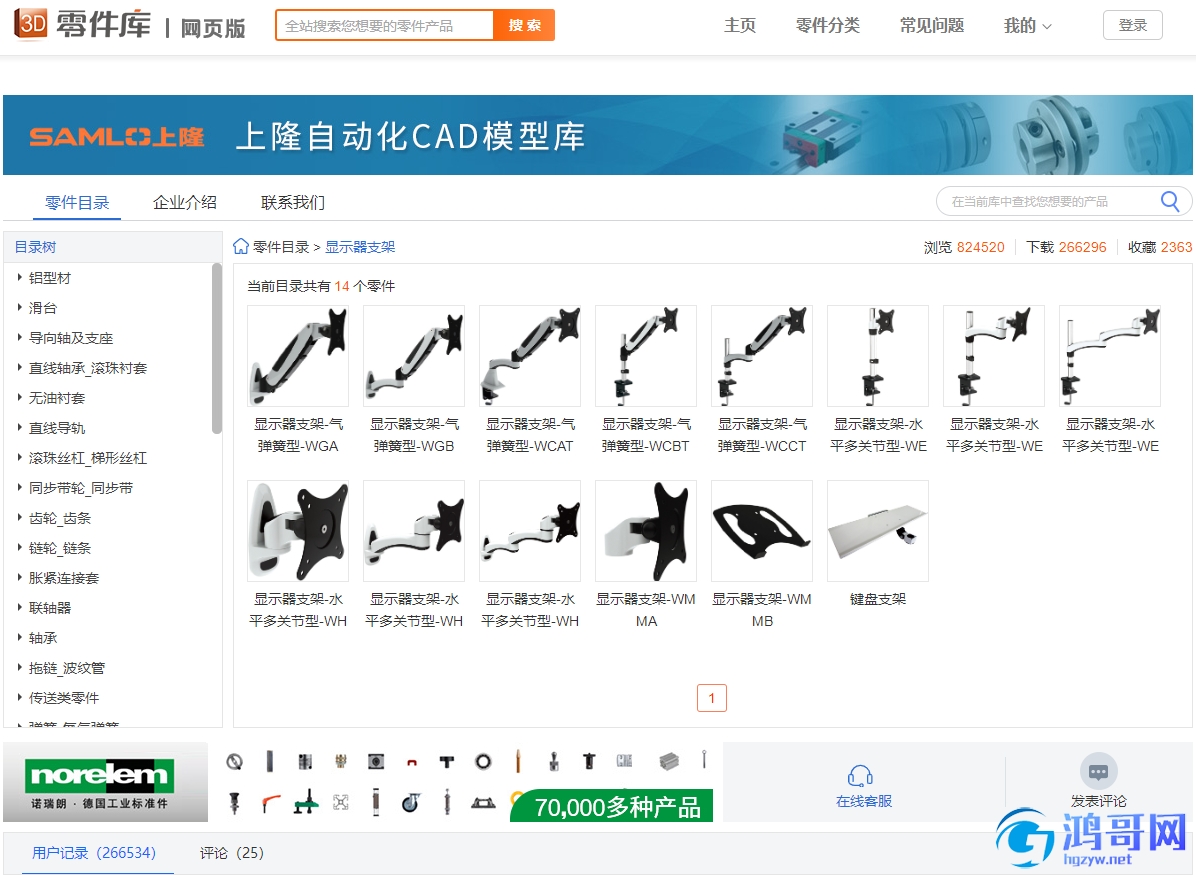1196x875 pixels.
Task: Select 胀紧连接套 in the catalog tree
Action: 64,577
